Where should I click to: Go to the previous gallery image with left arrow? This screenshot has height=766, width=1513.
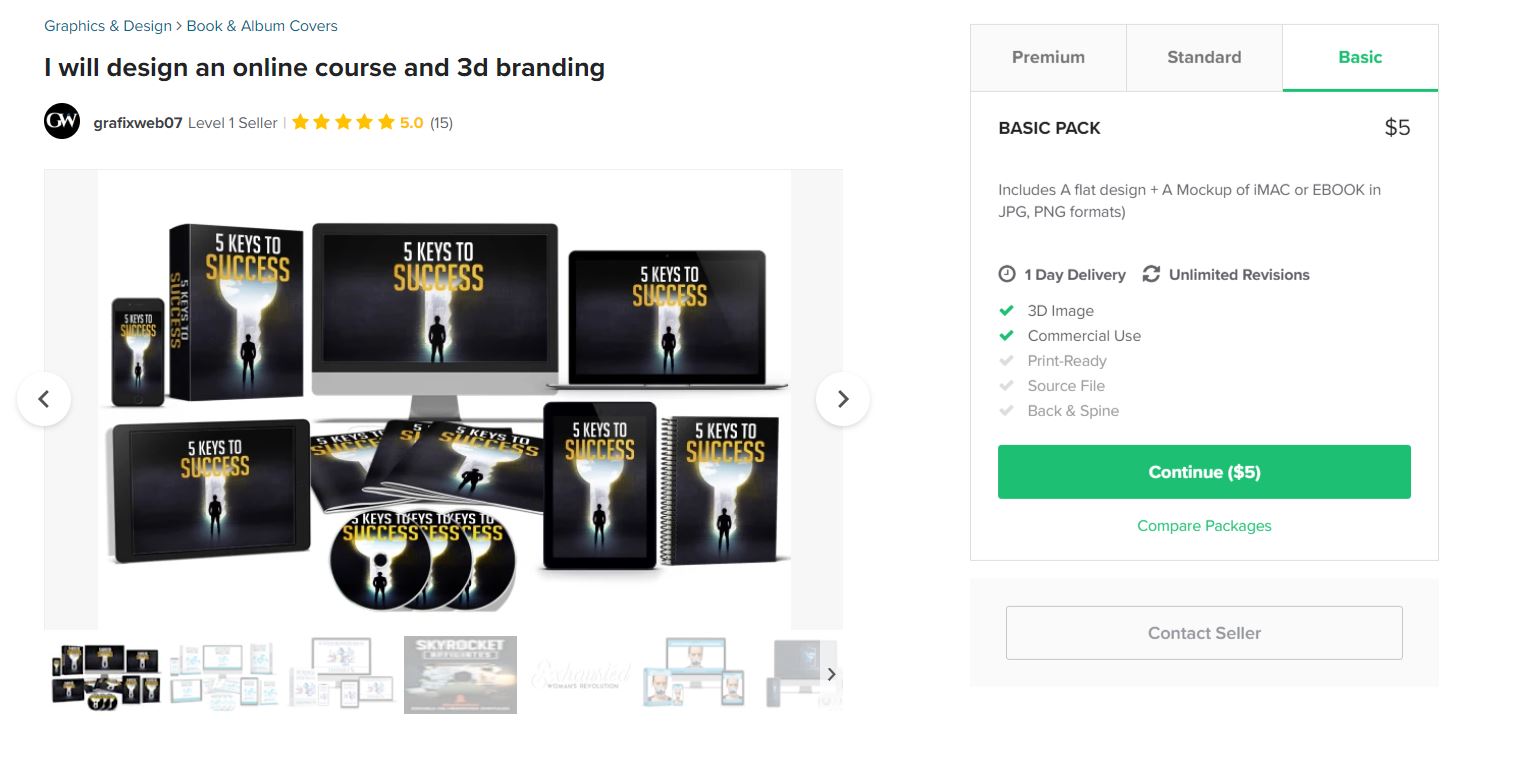pyautogui.click(x=44, y=399)
